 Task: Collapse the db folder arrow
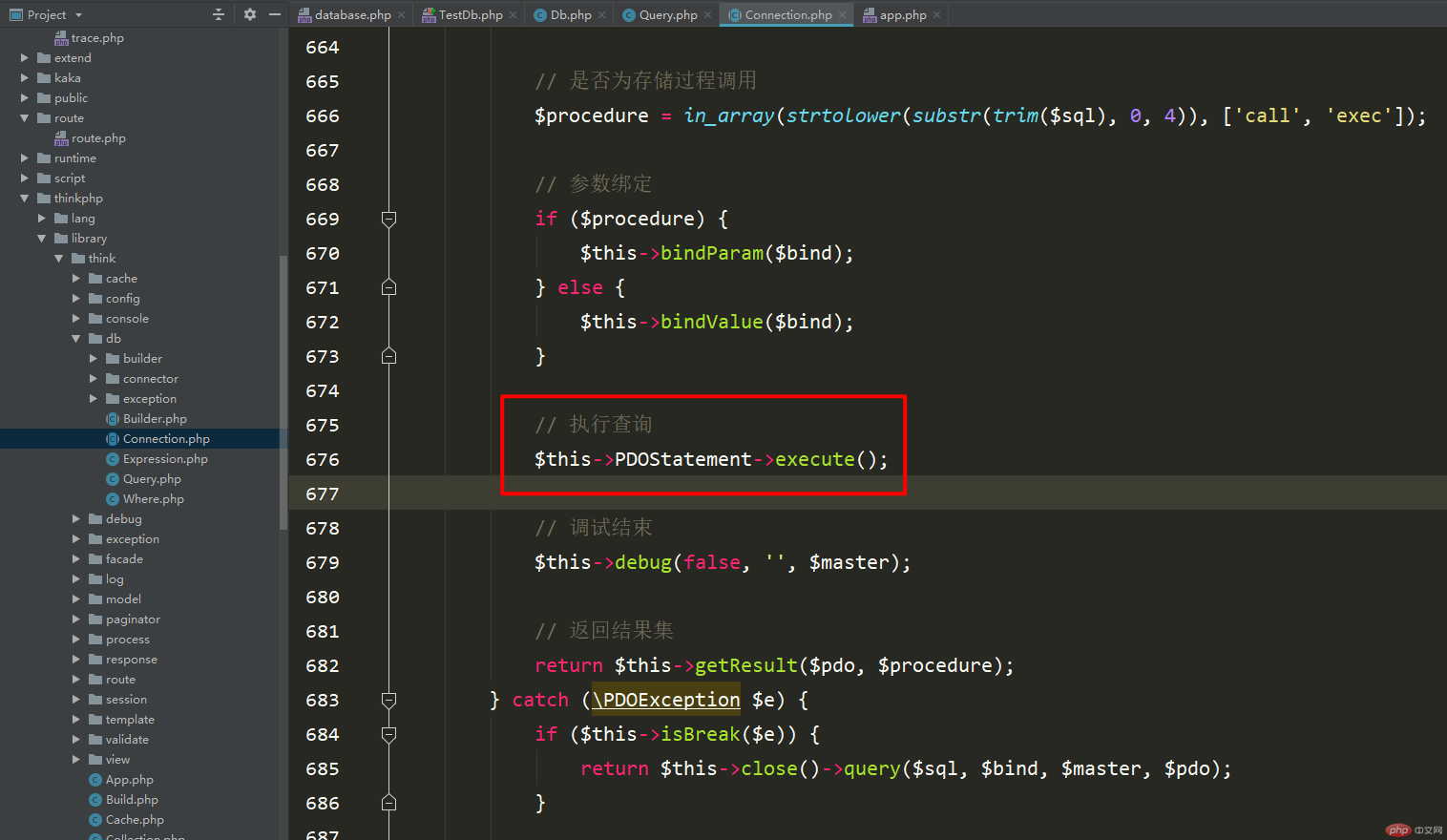click(x=76, y=339)
